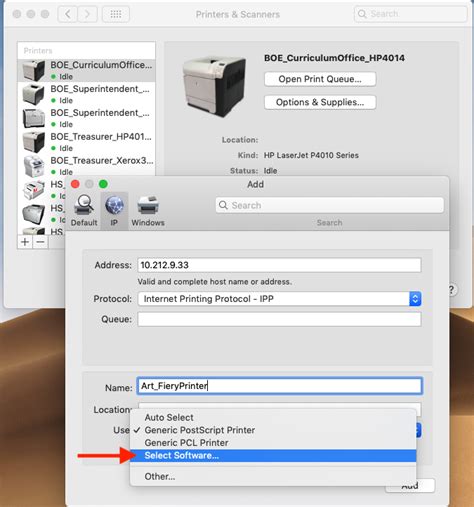The height and width of the screenshot is (507, 474).
Task: Click the Protocol dropdown stepper arrows
Action: click(415, 299)
